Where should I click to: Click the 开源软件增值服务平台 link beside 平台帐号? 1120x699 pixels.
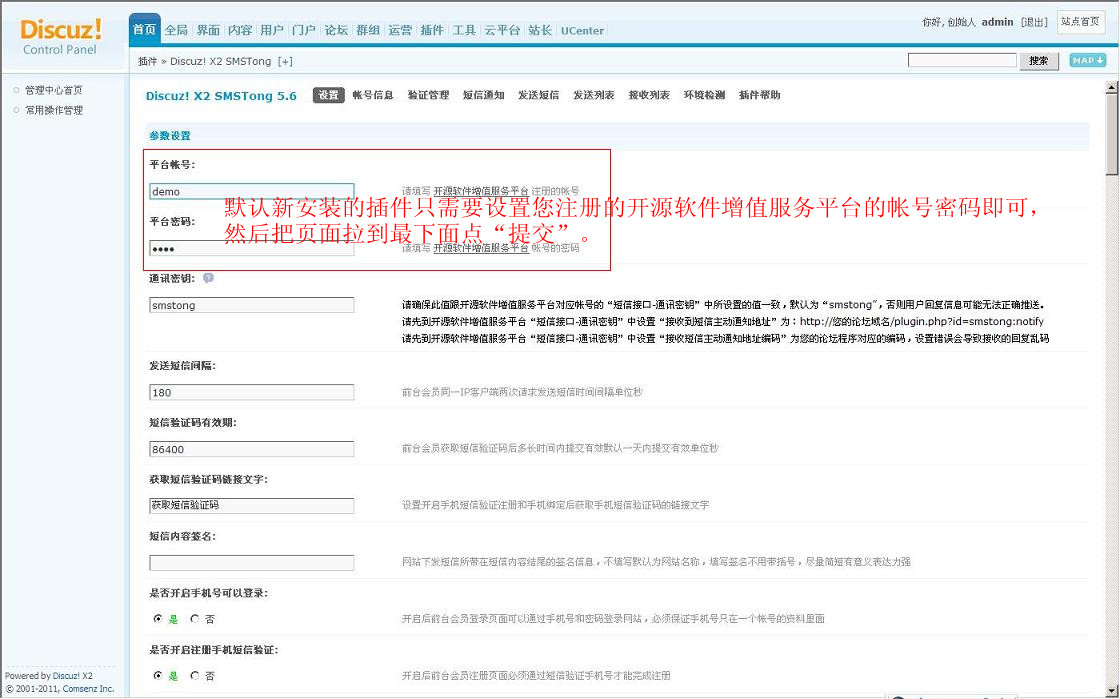coord(481,191)
